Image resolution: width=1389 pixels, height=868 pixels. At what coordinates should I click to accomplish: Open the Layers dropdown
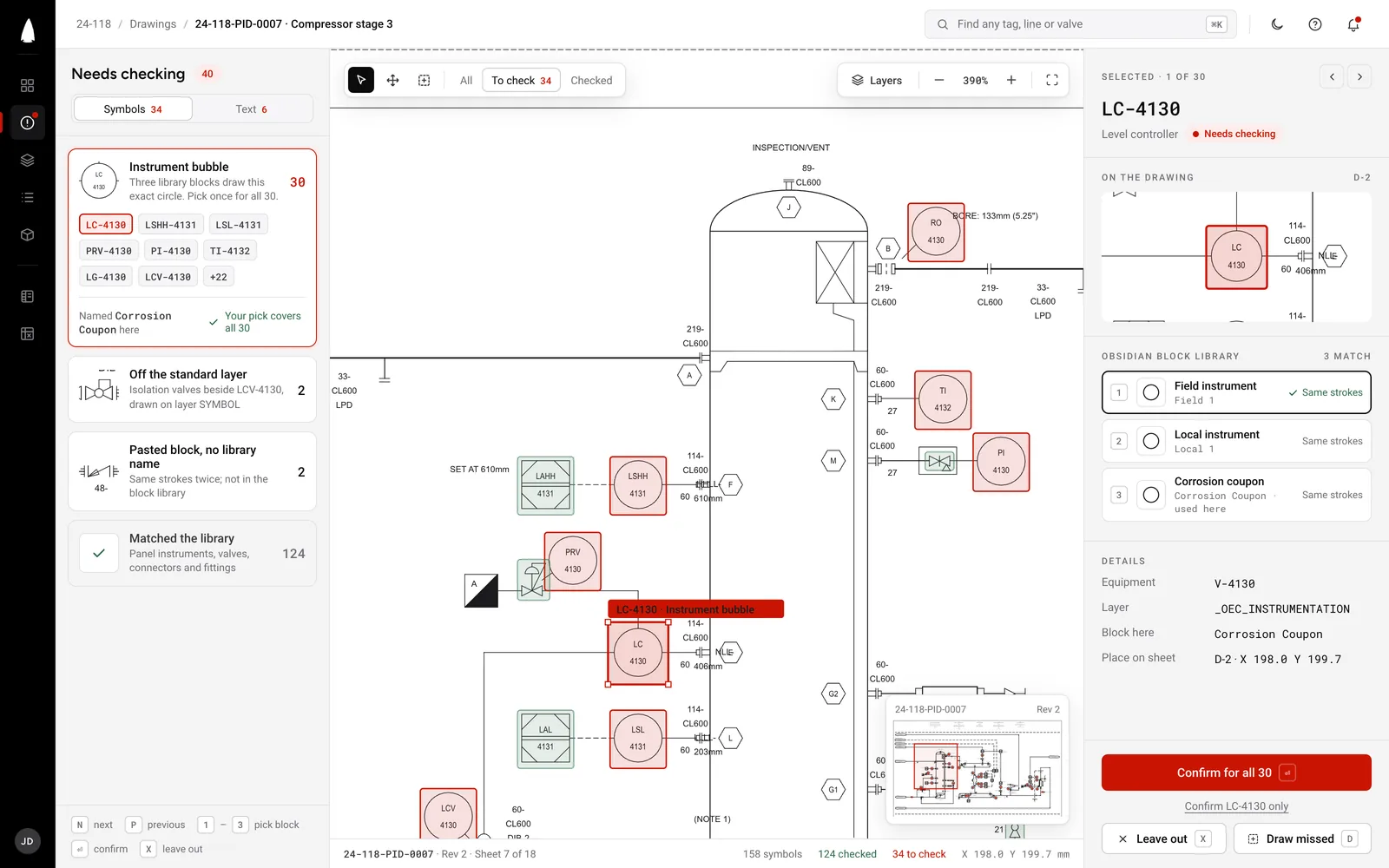pyautogui.click(x=877, y=80)
